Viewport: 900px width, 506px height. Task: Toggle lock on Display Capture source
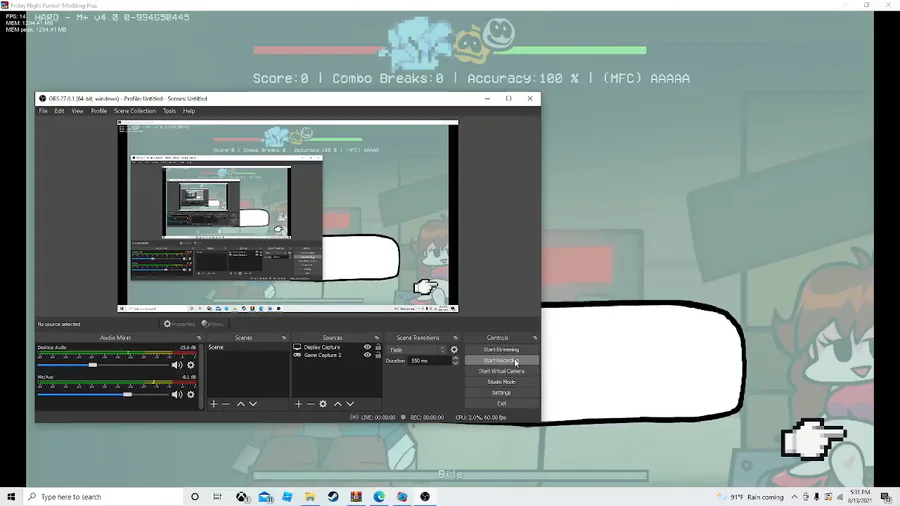[x=378, y=347]
